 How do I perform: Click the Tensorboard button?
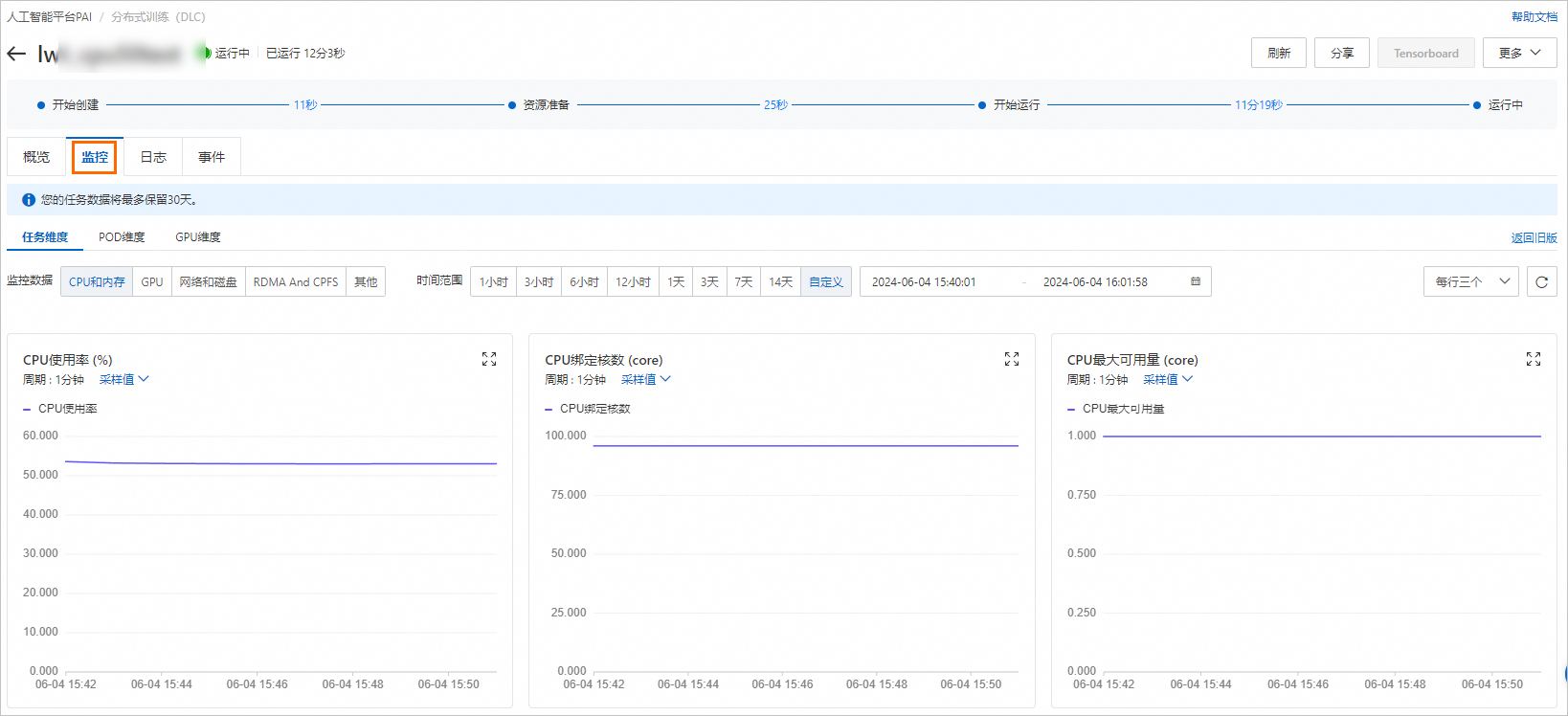point(1426,53)
